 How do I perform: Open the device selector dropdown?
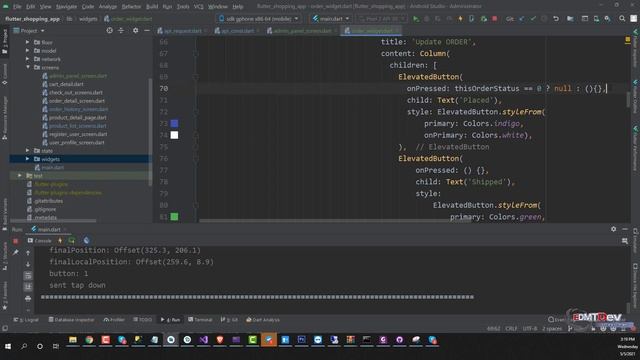tap(259, 19)
